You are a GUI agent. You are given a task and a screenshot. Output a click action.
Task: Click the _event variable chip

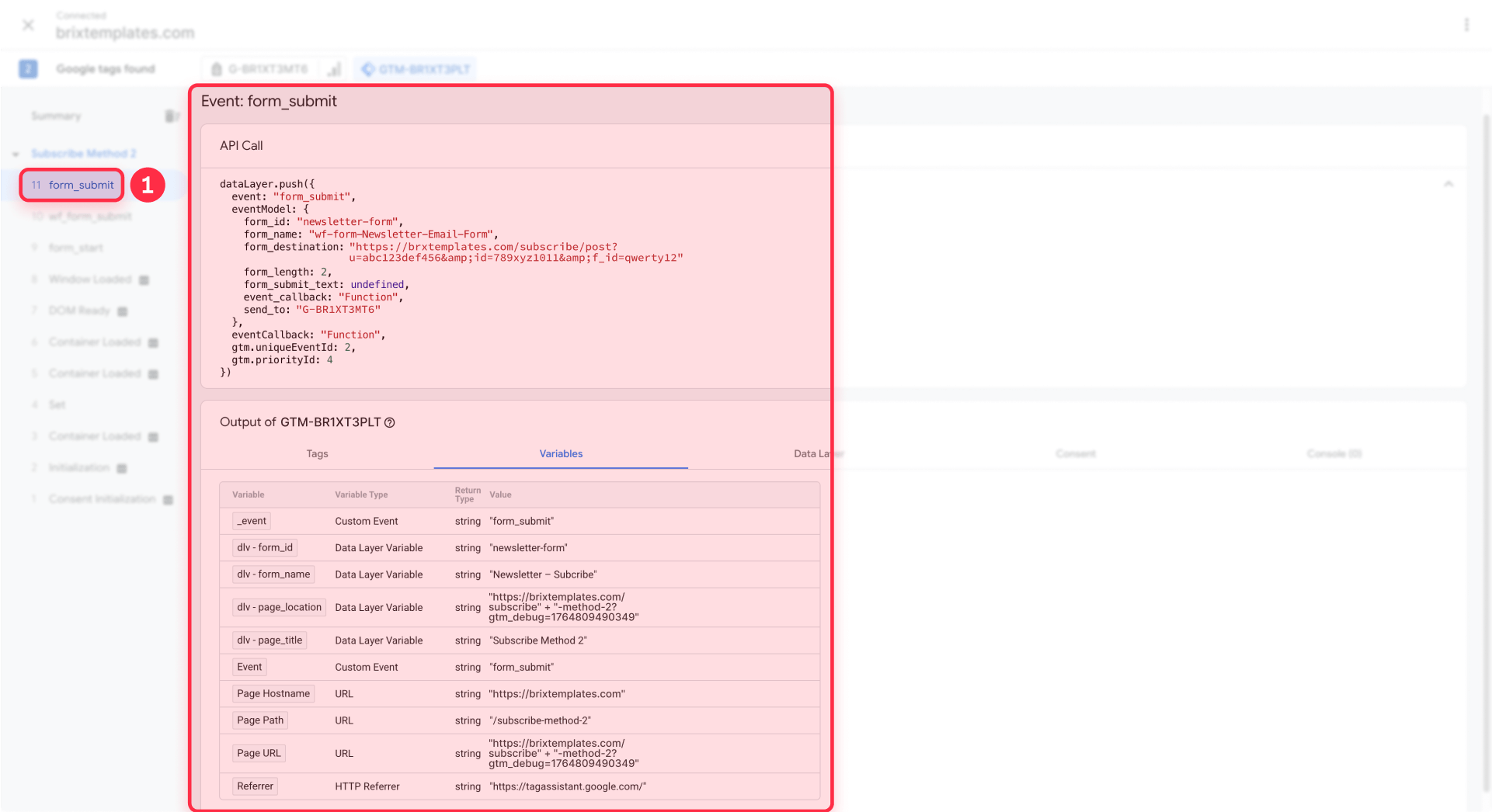[x=252, y=521]
